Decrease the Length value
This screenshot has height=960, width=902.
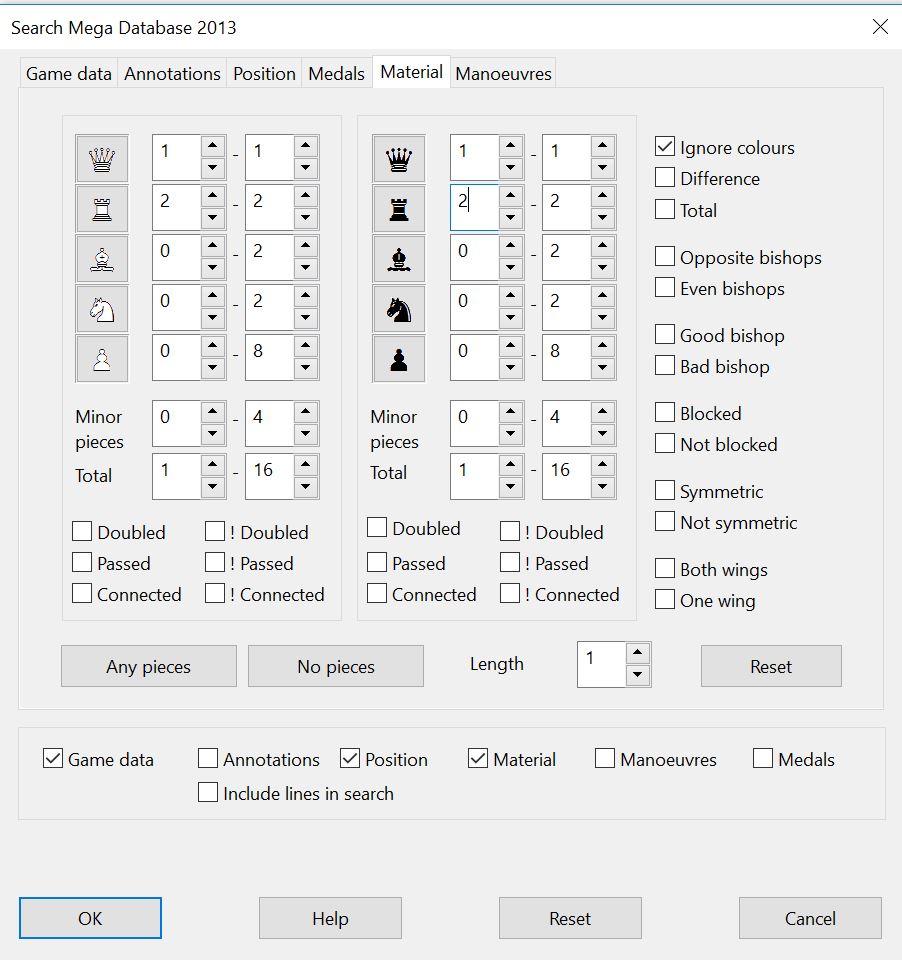[637, 675]
